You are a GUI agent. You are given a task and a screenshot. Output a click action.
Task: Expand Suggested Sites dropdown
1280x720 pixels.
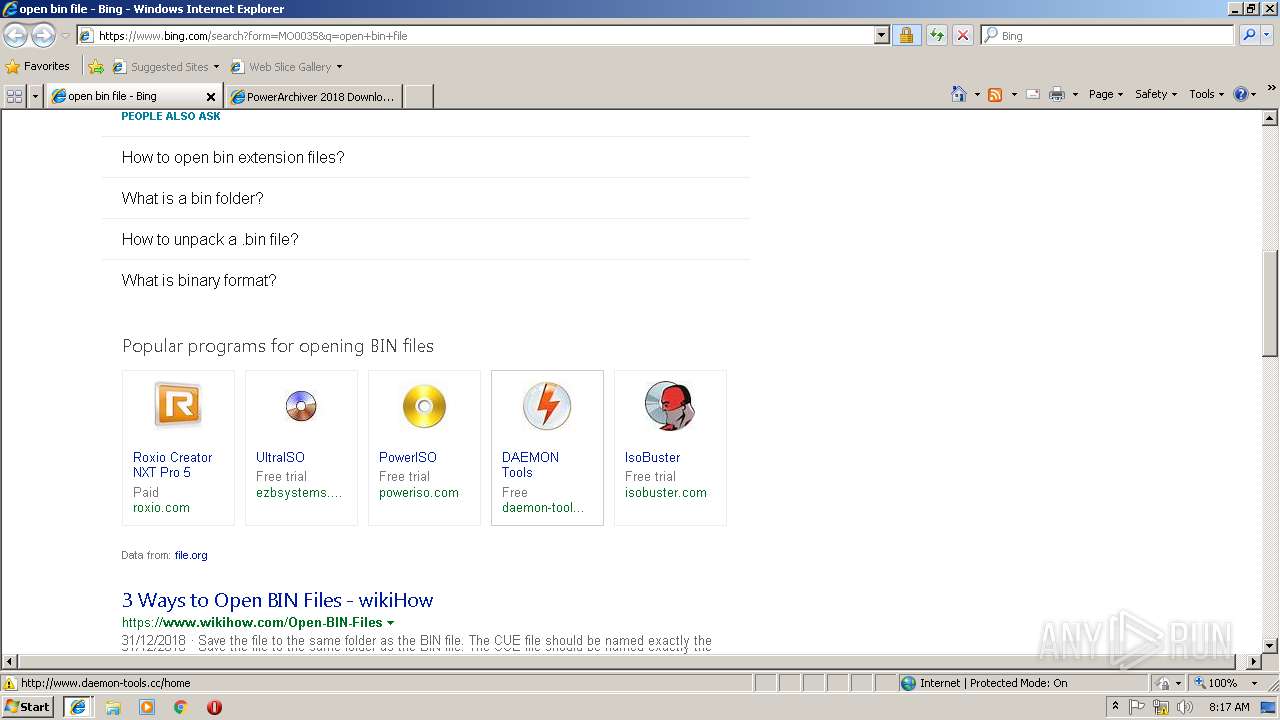tap(216, 67)
